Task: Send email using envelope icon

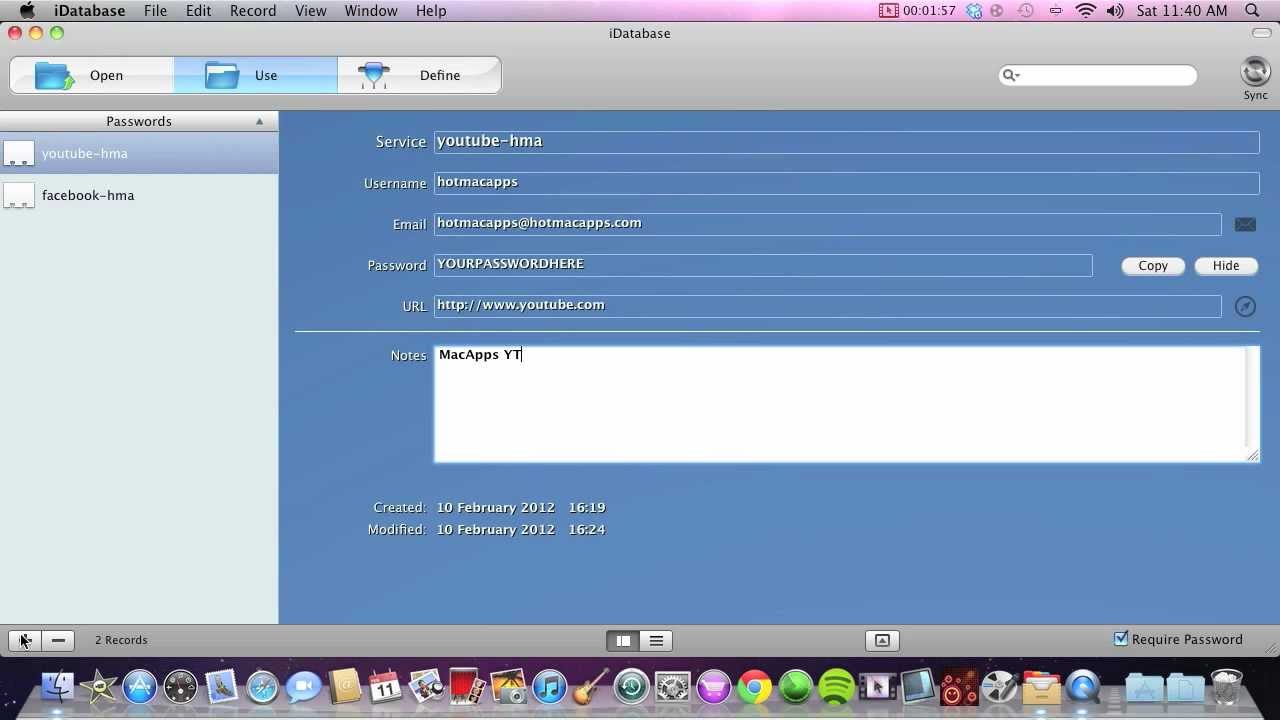Action: (x=1245, y=224)
